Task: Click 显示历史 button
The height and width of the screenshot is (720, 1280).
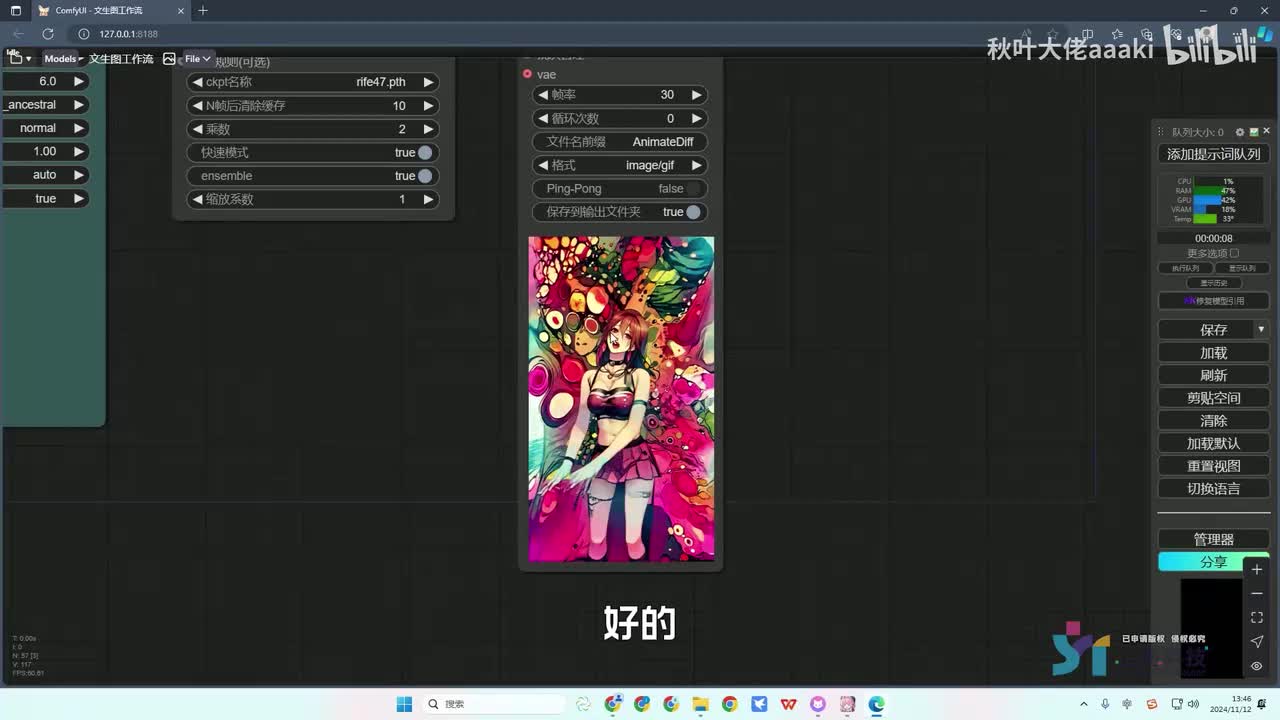Action: 1213,283
